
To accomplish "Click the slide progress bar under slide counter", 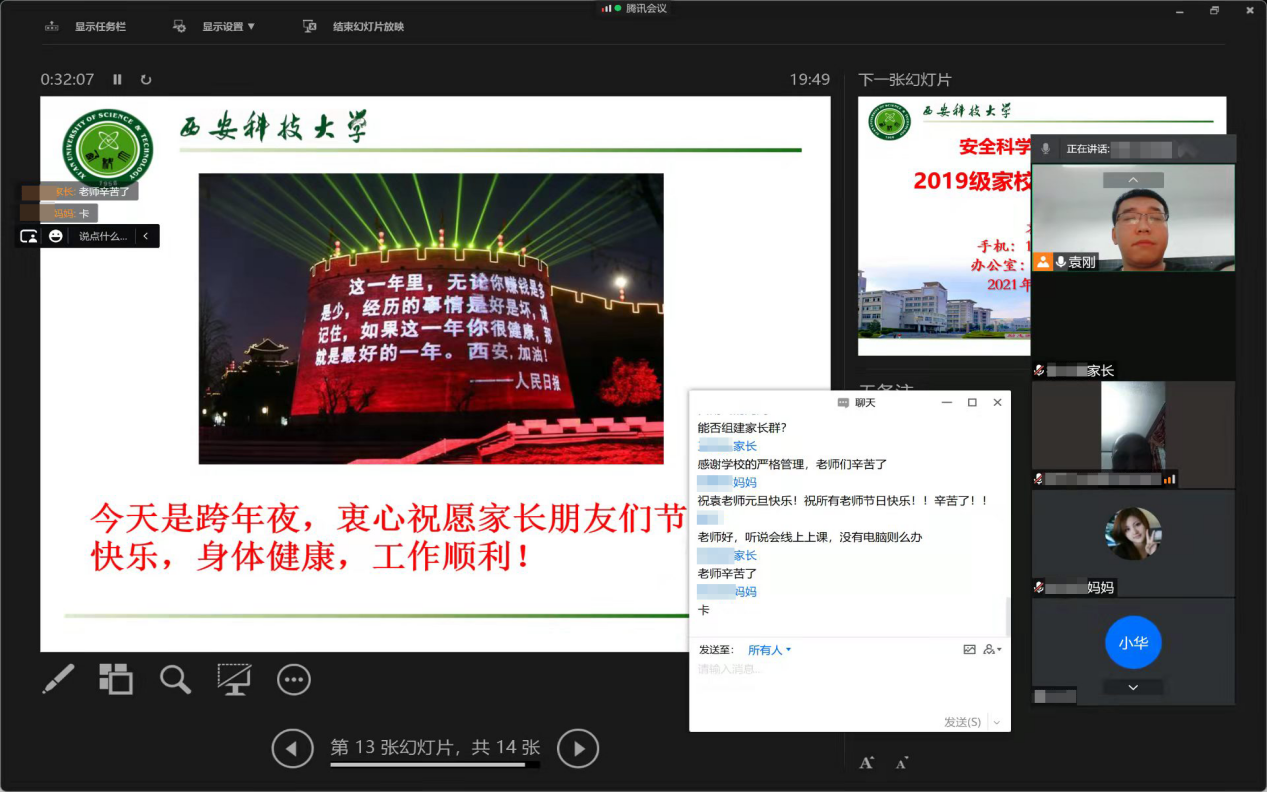I will point(435,765).
